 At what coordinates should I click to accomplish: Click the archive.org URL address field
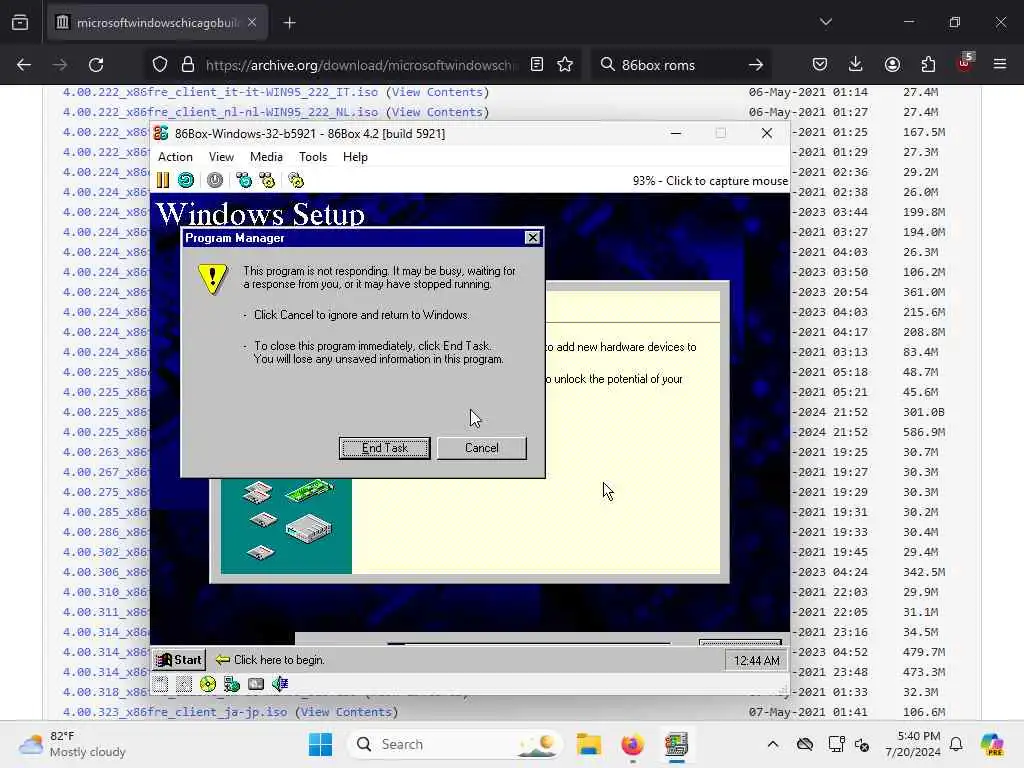(361, 65)
